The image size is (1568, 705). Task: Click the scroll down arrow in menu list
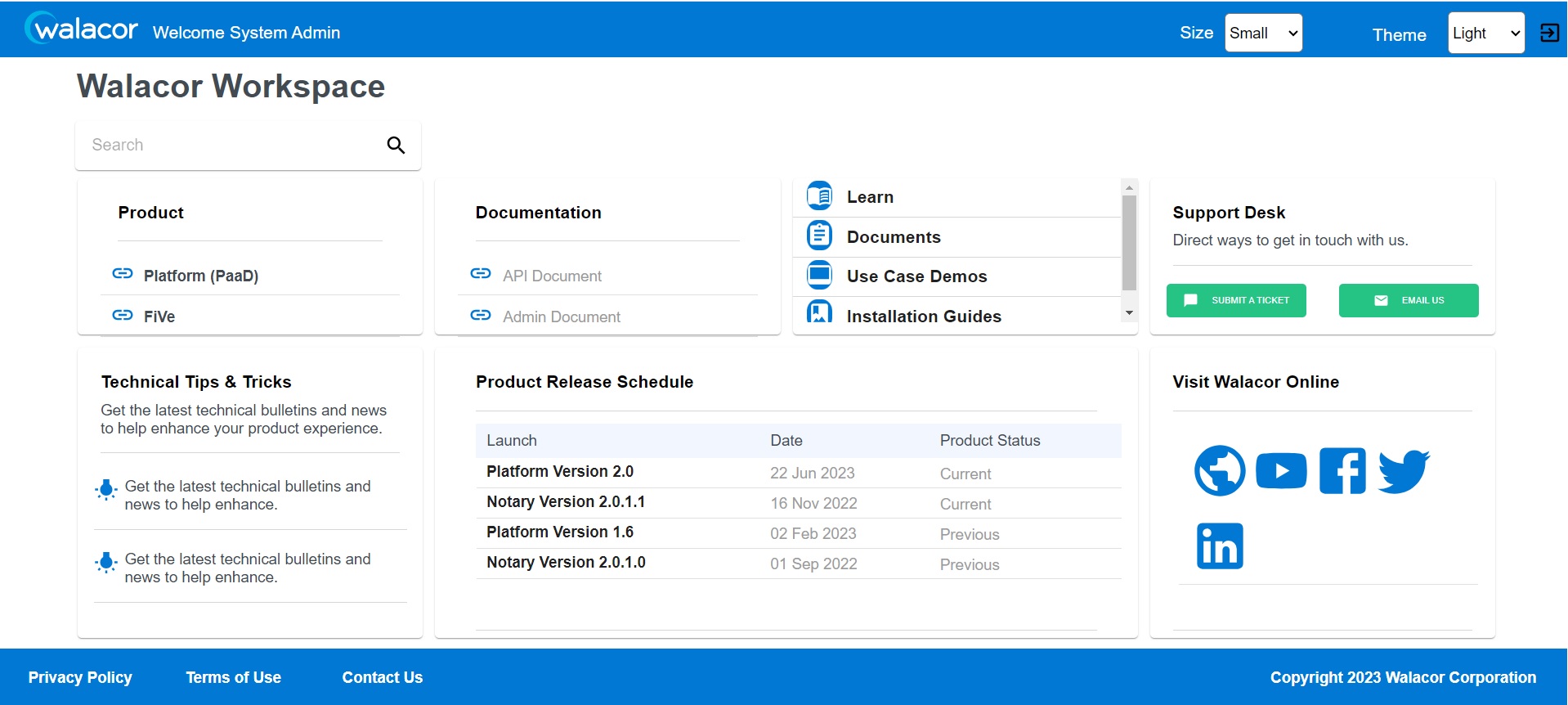click(1129, 313)
